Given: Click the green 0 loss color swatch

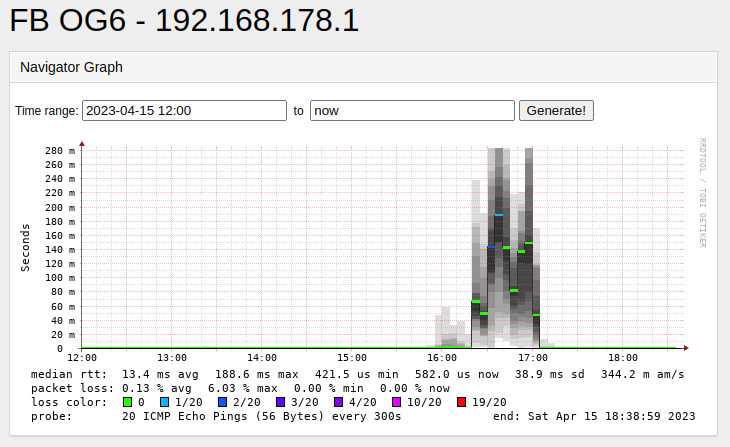Looking at the screenshot, I should tap(127, 402).
